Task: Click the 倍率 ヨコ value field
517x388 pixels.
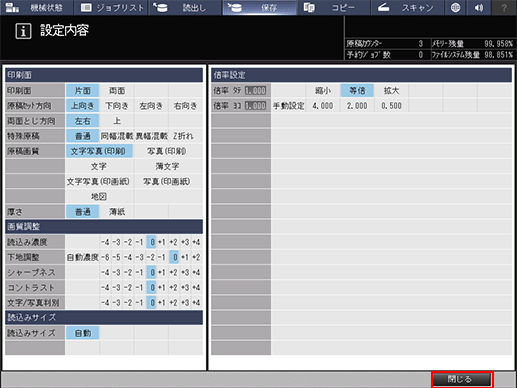Action: pos(256,106)
